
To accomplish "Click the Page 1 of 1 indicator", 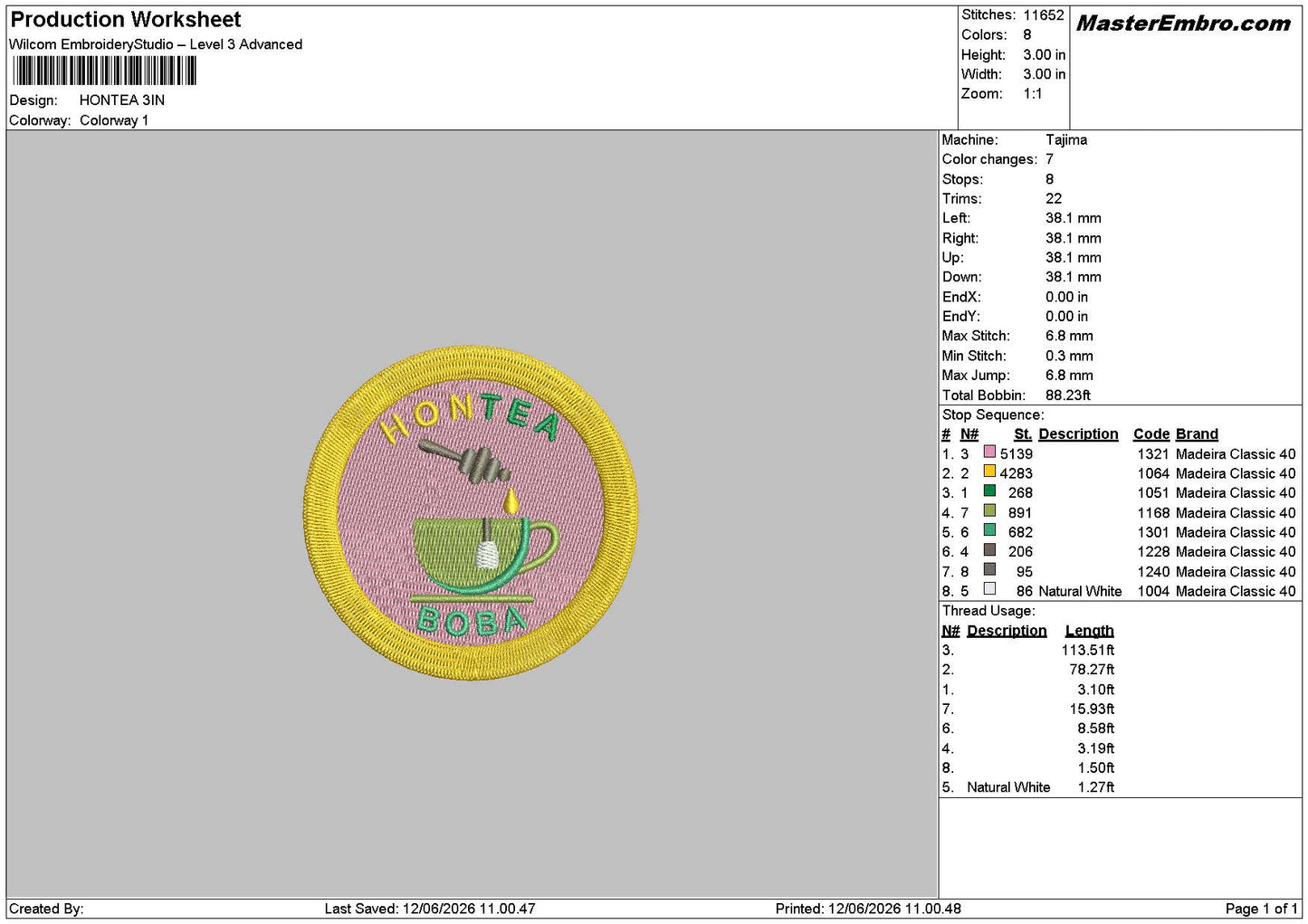I will 1261,909.
